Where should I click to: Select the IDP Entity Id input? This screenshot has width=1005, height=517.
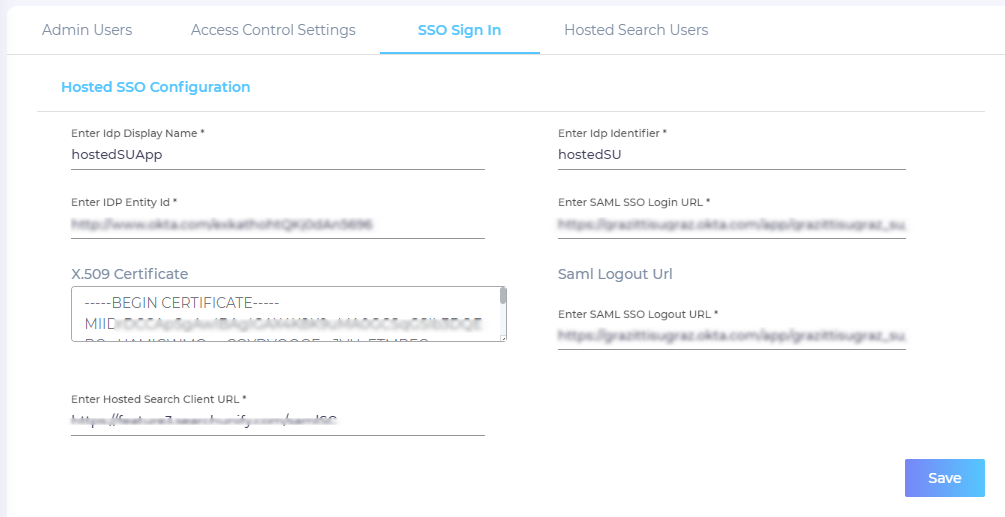277,225
